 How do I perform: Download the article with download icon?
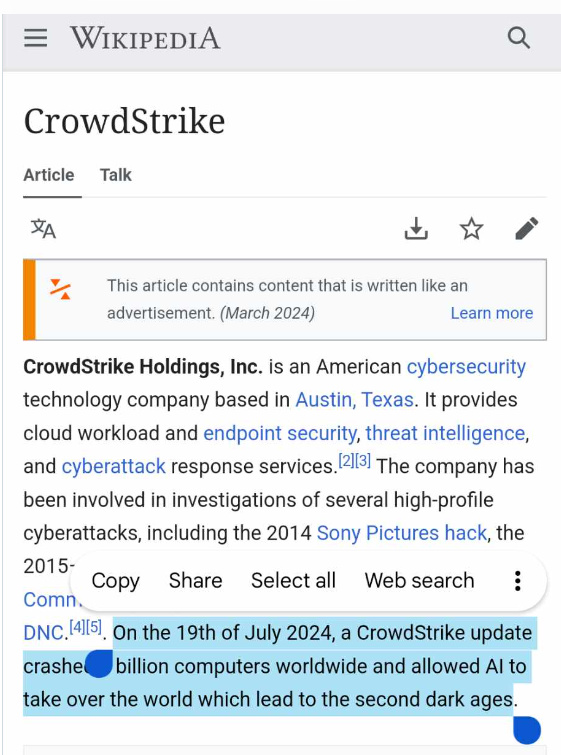(x=416, y=228)
